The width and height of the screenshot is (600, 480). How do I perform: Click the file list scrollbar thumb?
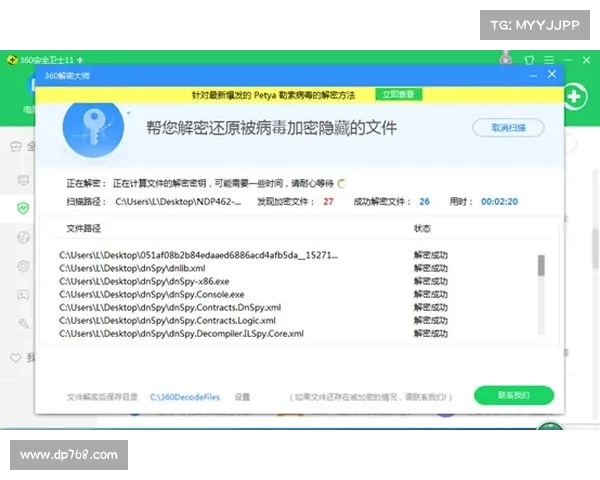(541, 265)
